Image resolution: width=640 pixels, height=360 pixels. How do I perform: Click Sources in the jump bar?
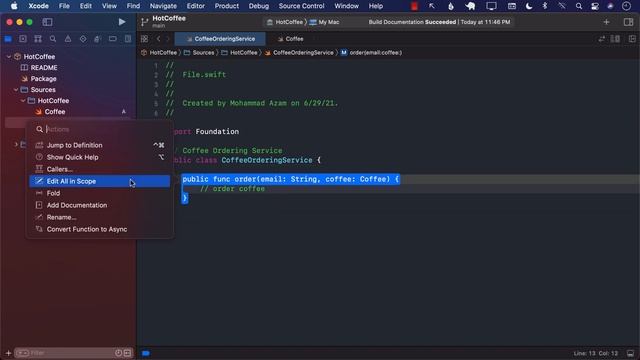point(199,53)
